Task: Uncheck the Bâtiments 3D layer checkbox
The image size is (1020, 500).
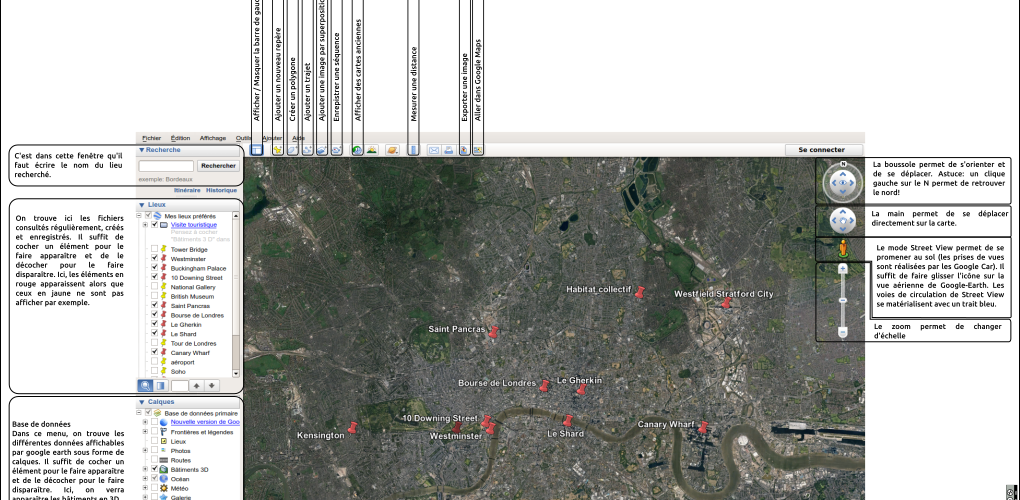Action: (x=154, y=469)
